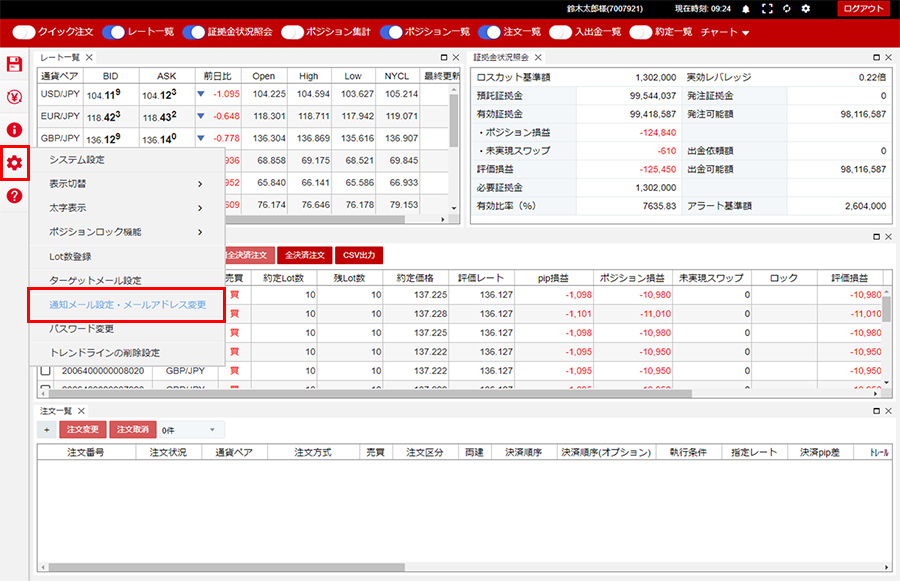Click the 注文変更 button

[83, 429]
